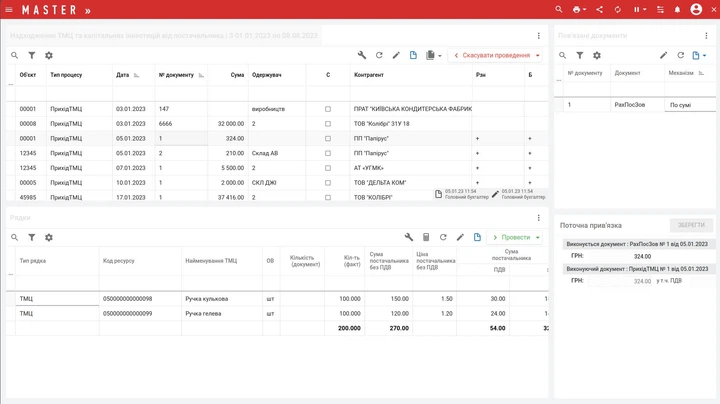Click the gear icon in Пов'язані документи toolbar
This screenshot has width=720, height=404.
(x=596, y=55)
